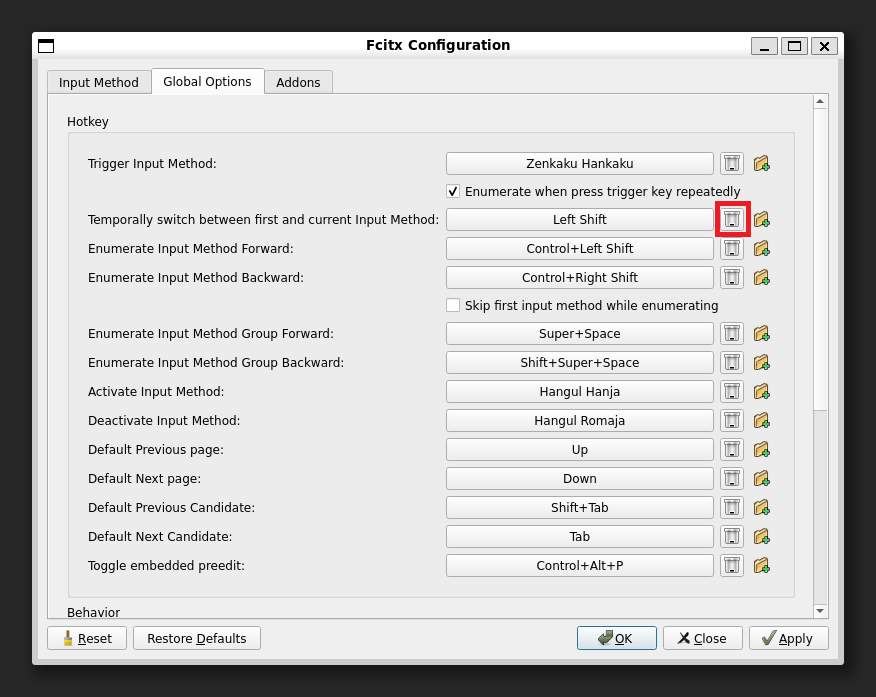Add second key for Deactivate Input Method
Viewport: 876px width, 697px height.
point(761,421)
